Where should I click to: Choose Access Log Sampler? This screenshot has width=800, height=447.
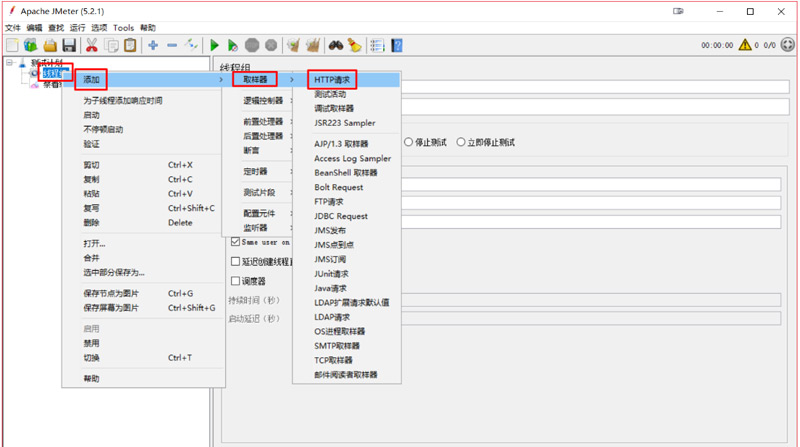tap(353, 158)
